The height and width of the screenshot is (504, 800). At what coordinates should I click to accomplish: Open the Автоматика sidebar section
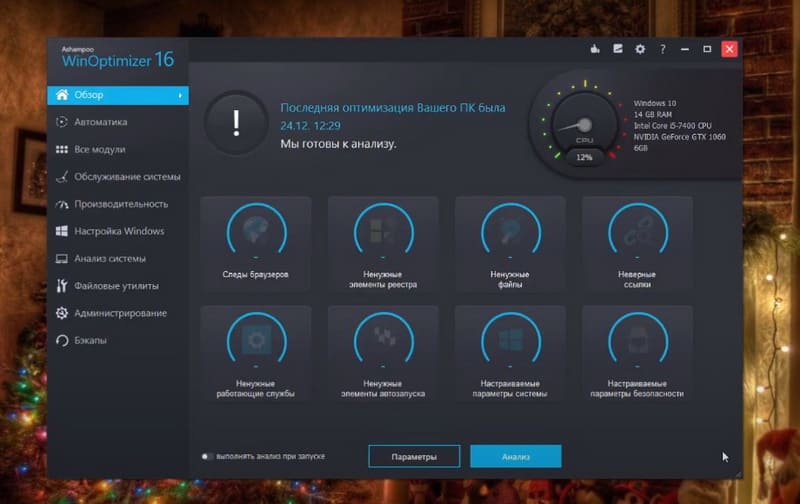[100, 122]
